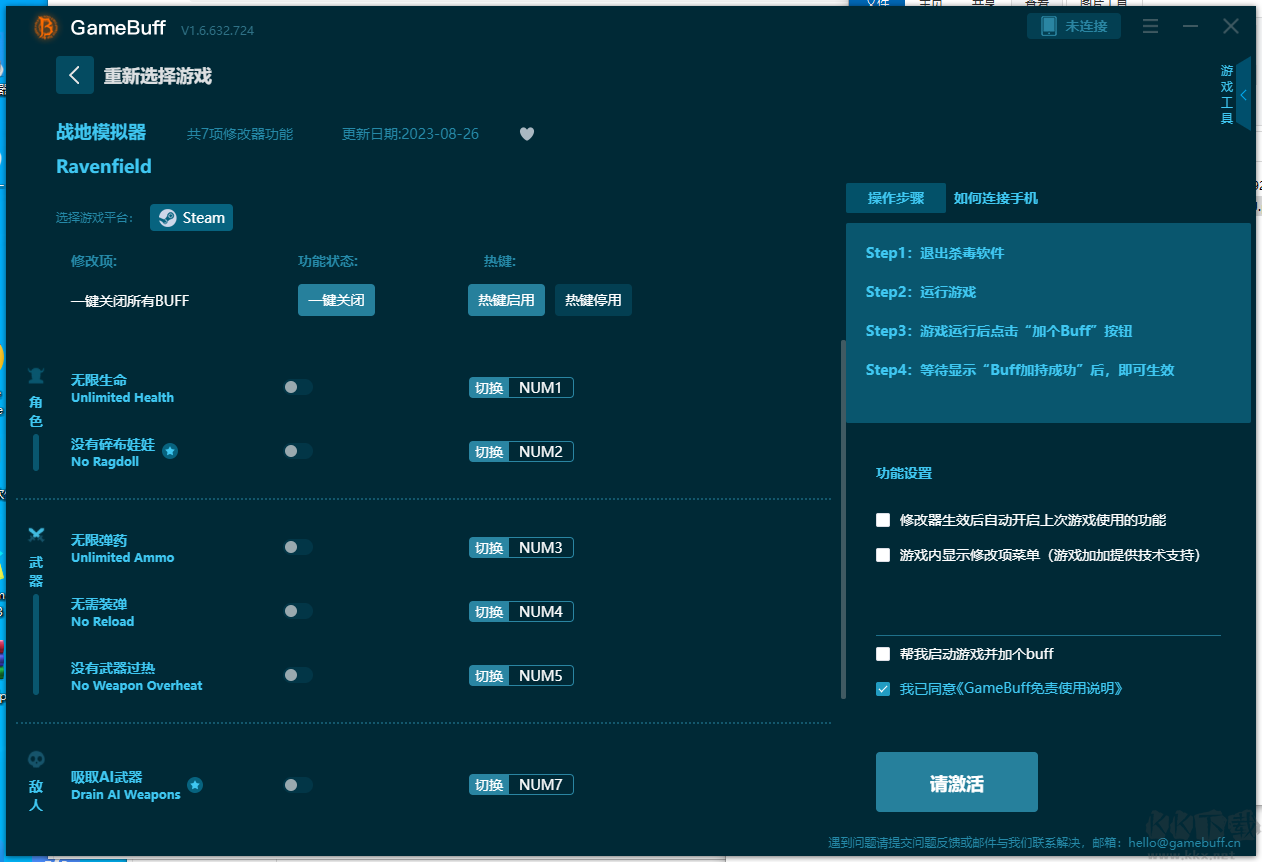
Task: Click the 热键停用 button
Action: [x=593, y=300]
